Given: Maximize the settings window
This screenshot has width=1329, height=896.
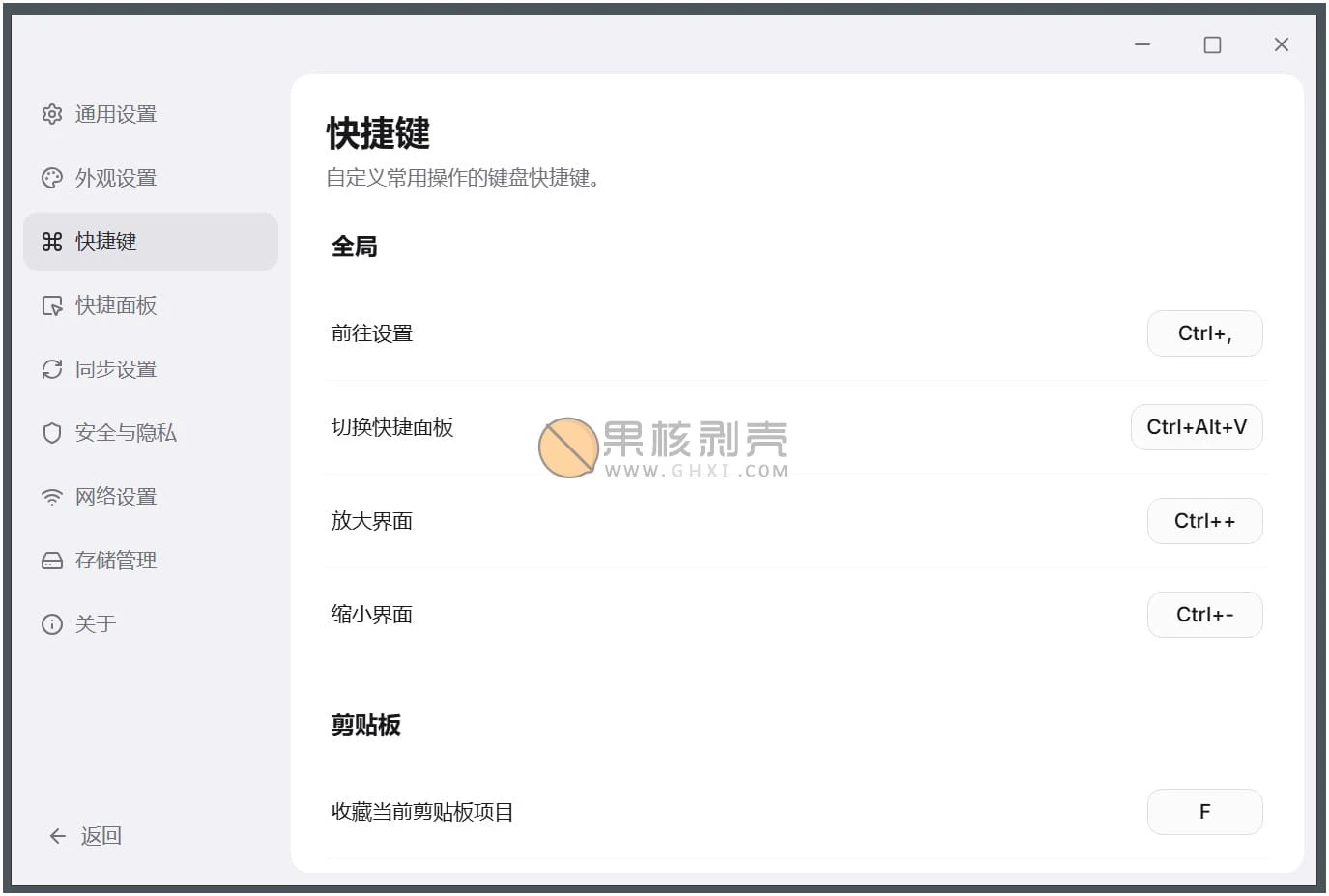Looking at the screenshot, I should (x=1212, y=44).
